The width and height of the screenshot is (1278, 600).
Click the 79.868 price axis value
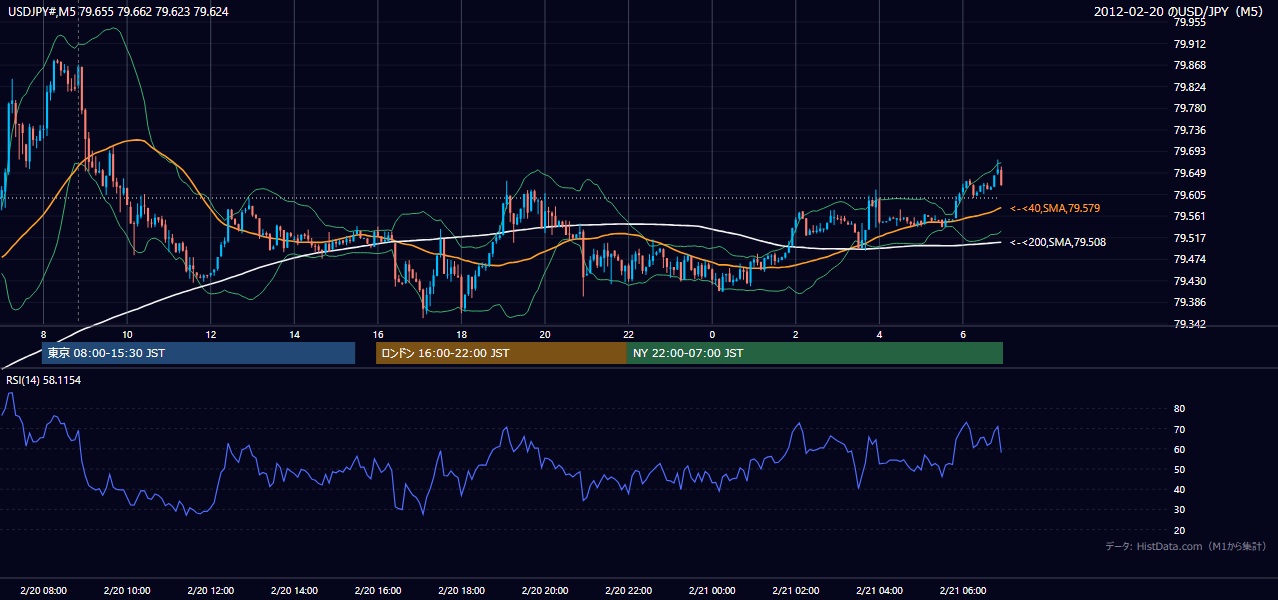[1190, 66]
